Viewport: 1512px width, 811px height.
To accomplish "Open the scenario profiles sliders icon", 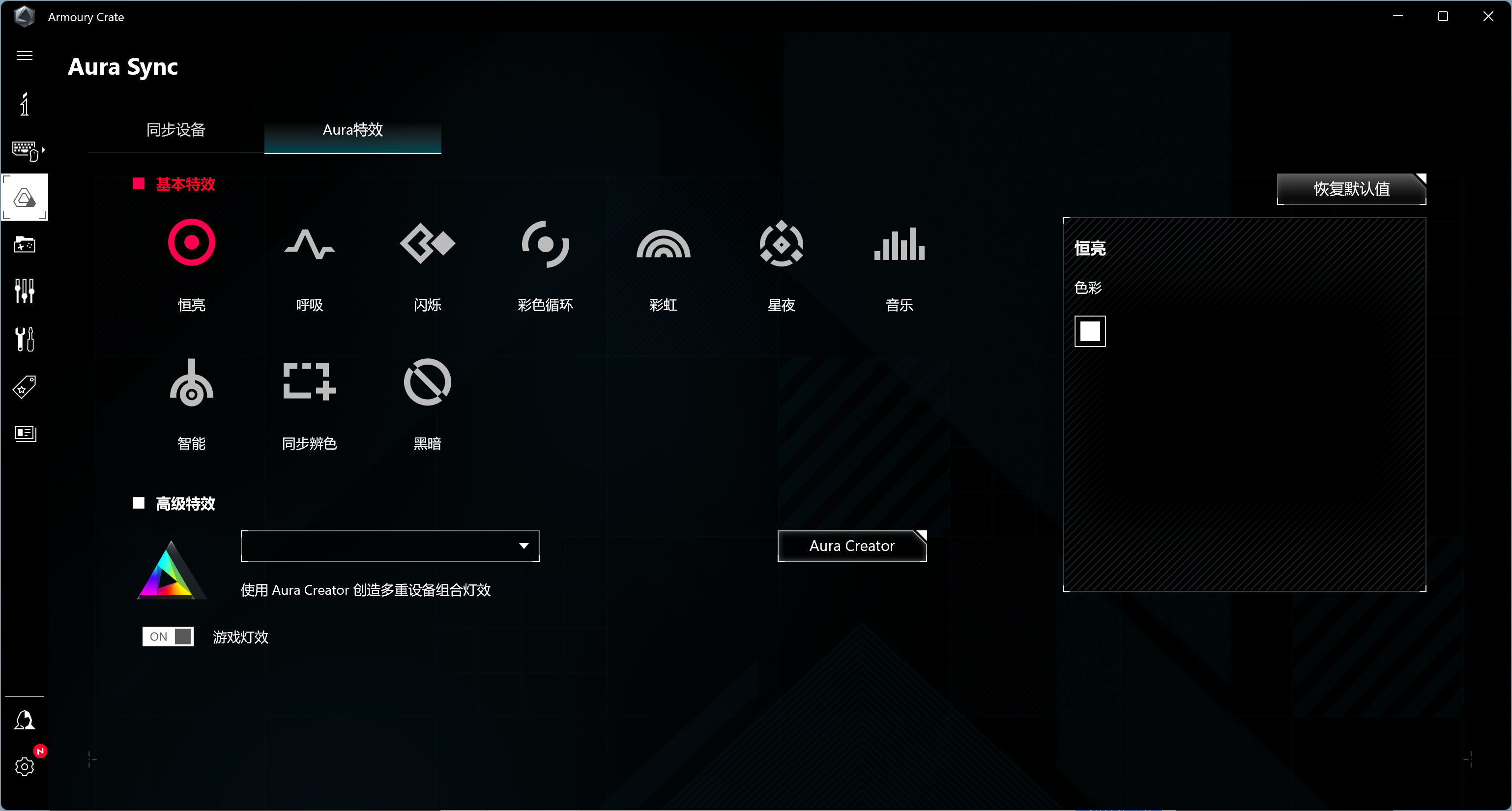I will (24, 291).
